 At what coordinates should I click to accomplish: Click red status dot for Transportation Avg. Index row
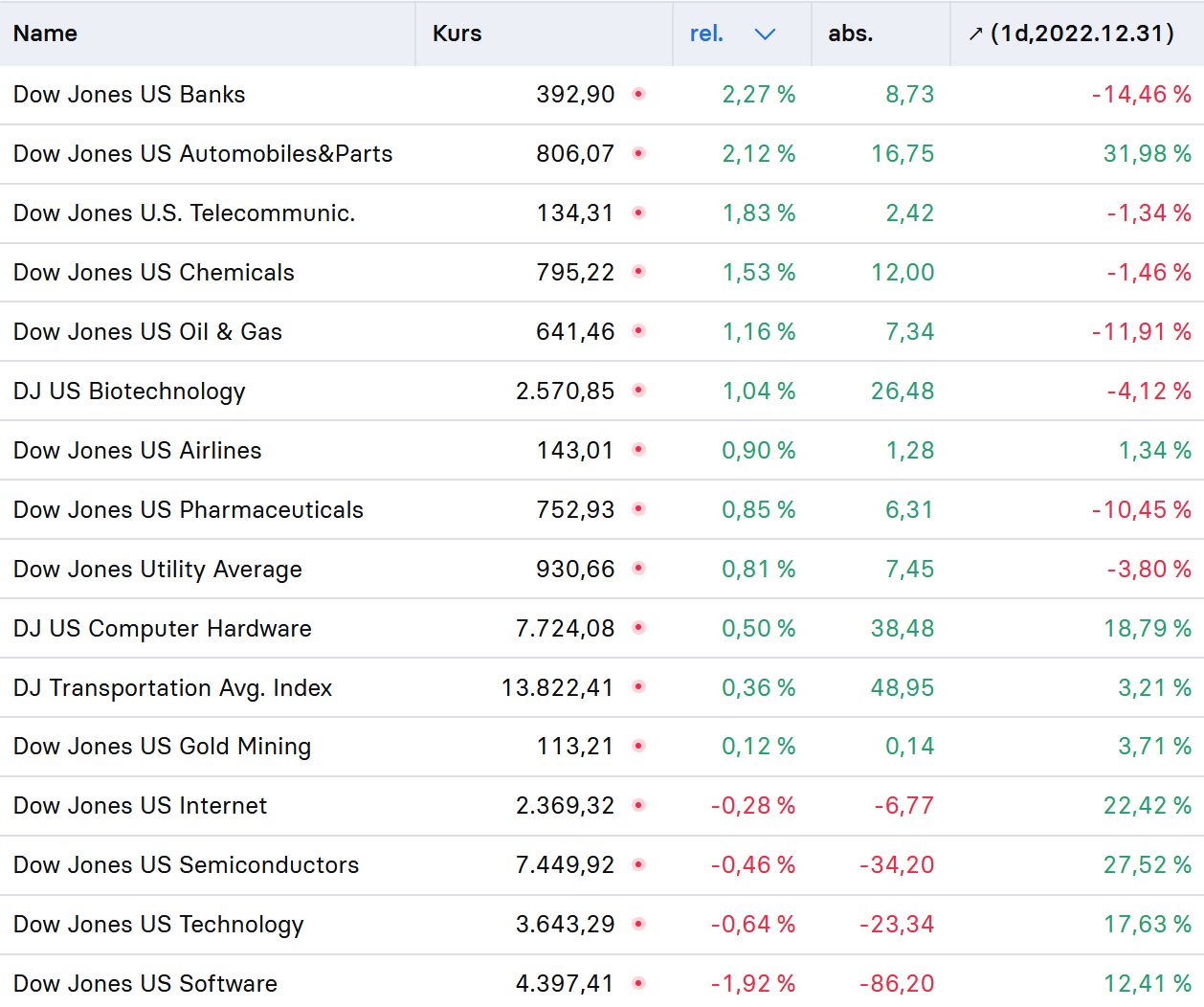639,687
